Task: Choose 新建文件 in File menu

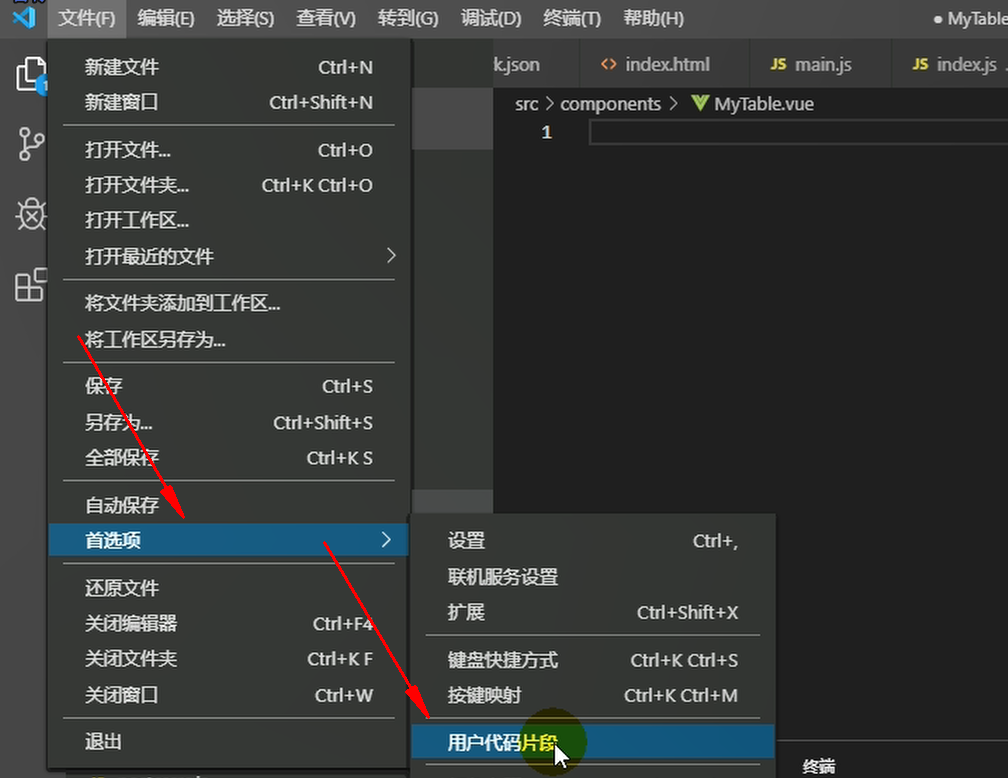Action: tap(122, 67)
